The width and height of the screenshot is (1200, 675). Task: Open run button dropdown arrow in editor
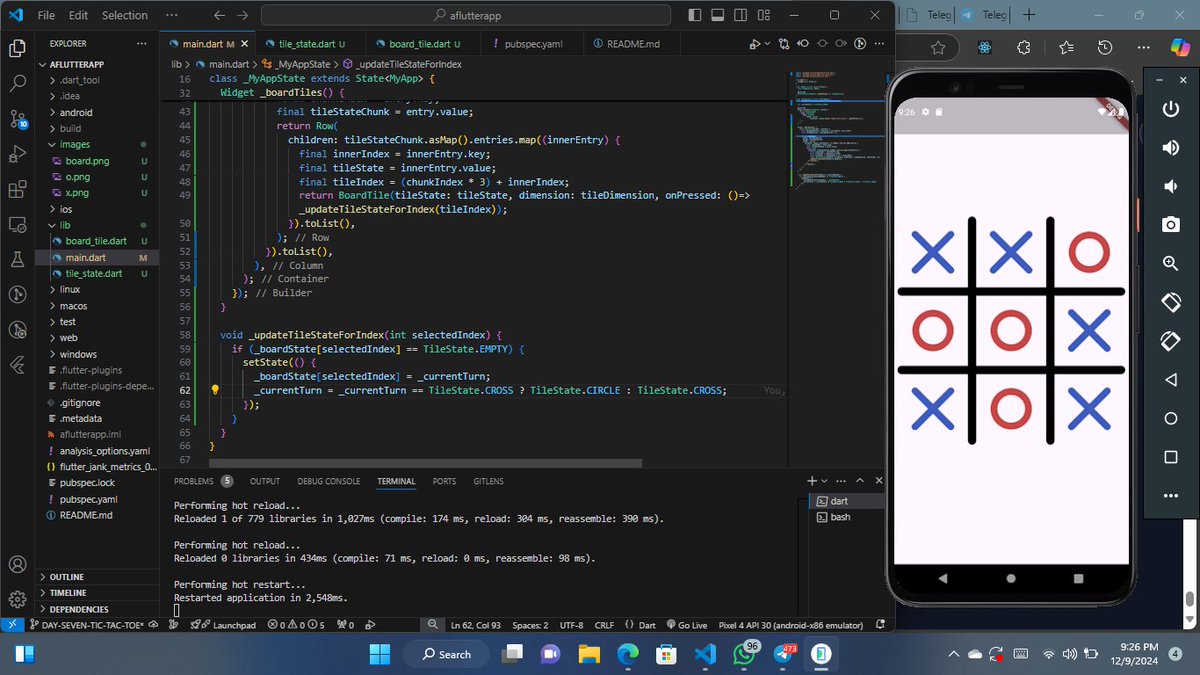coord(768,45)
